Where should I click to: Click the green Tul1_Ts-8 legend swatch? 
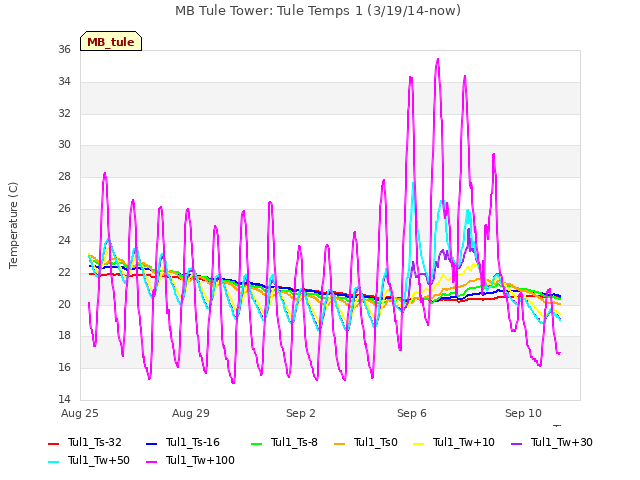click(x=256, y=443)
